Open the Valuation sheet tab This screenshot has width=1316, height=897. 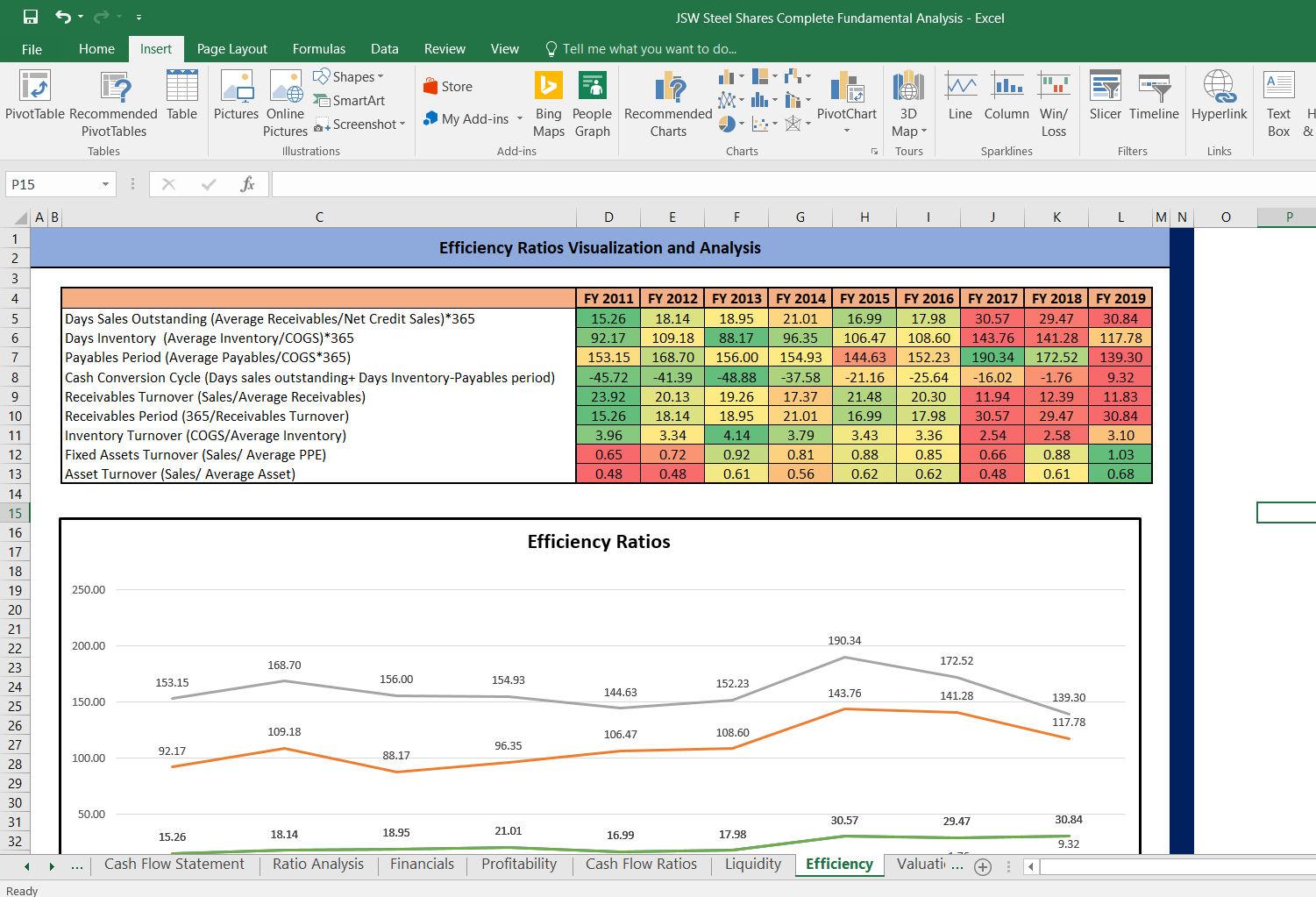point(921,865)
